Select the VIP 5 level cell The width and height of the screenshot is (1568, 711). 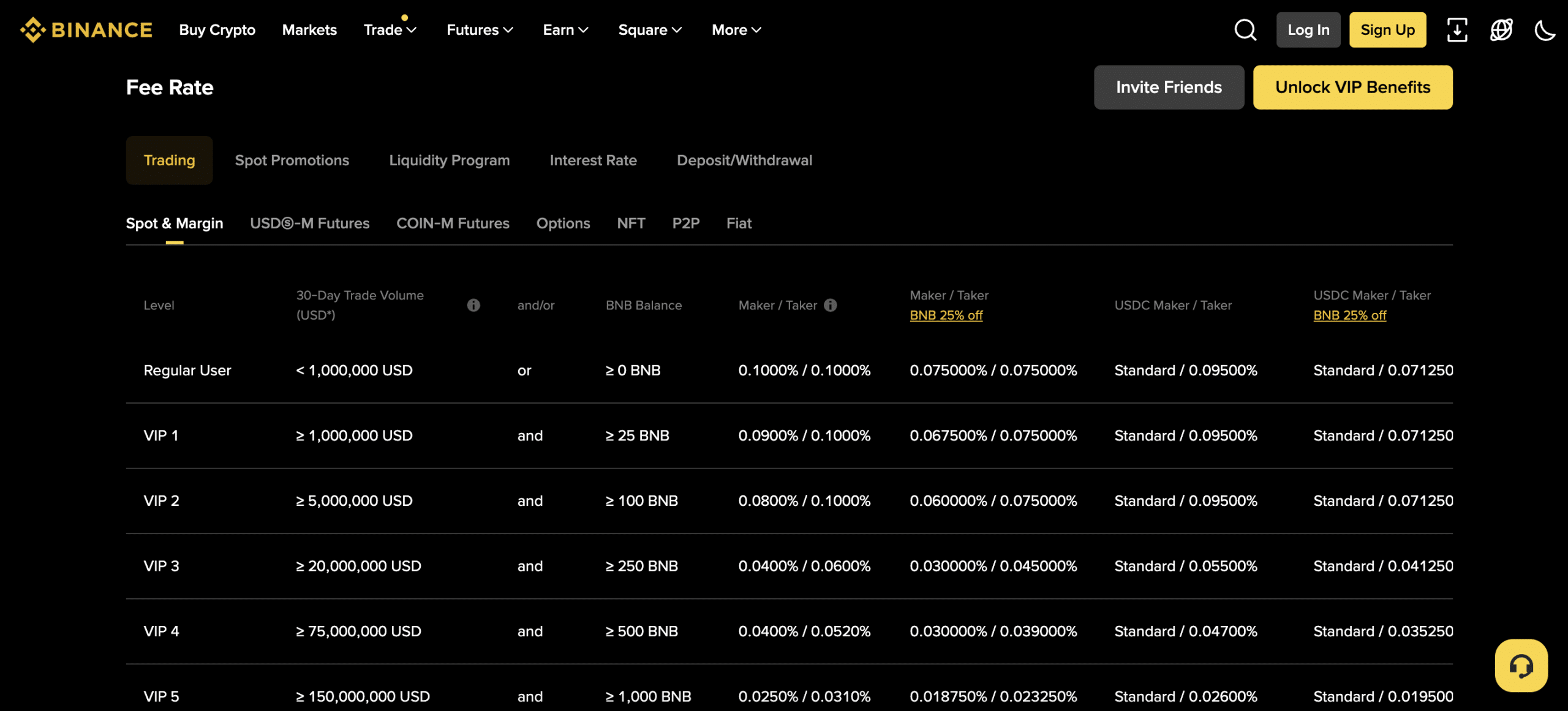coord(161,696)
